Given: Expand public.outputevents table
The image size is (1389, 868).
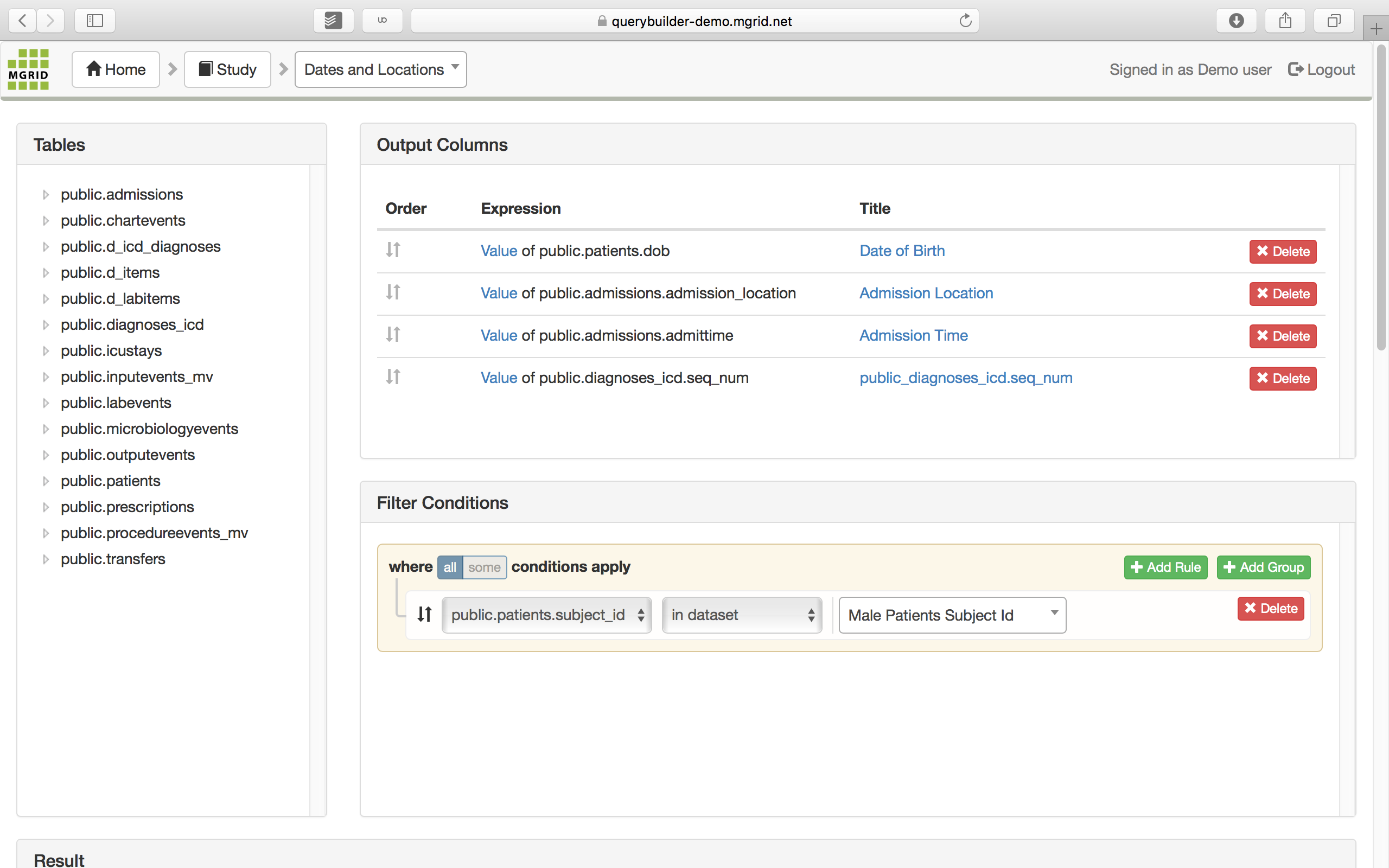Looking at the screenshot, I should click(x=46, y=455).
